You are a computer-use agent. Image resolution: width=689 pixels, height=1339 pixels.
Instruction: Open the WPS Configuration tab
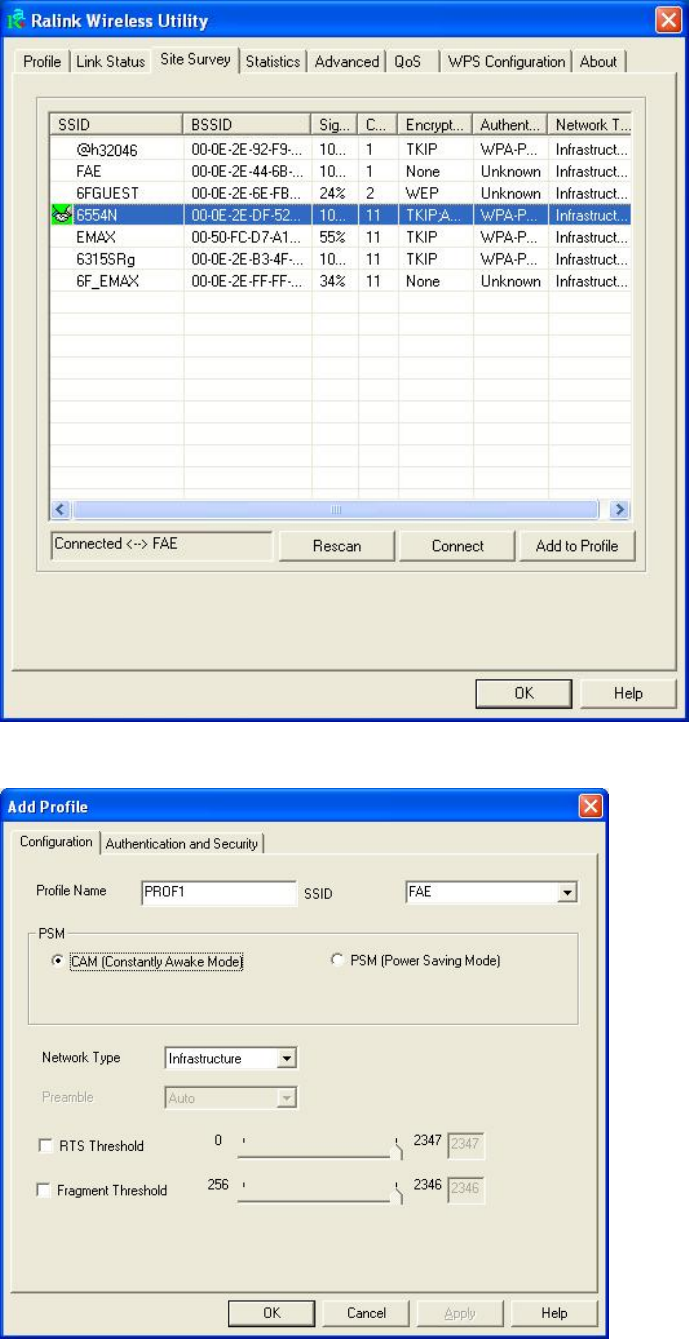506,62
